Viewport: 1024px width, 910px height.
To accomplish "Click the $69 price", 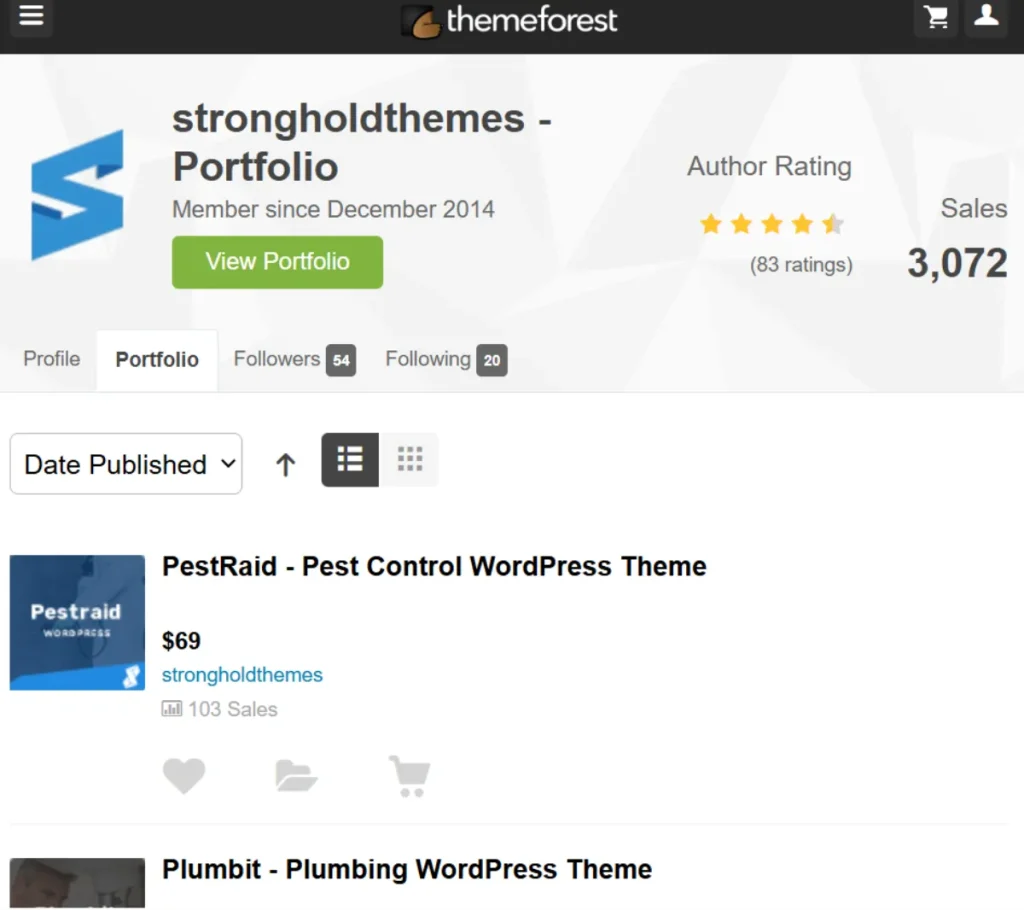I will [181, 641].
